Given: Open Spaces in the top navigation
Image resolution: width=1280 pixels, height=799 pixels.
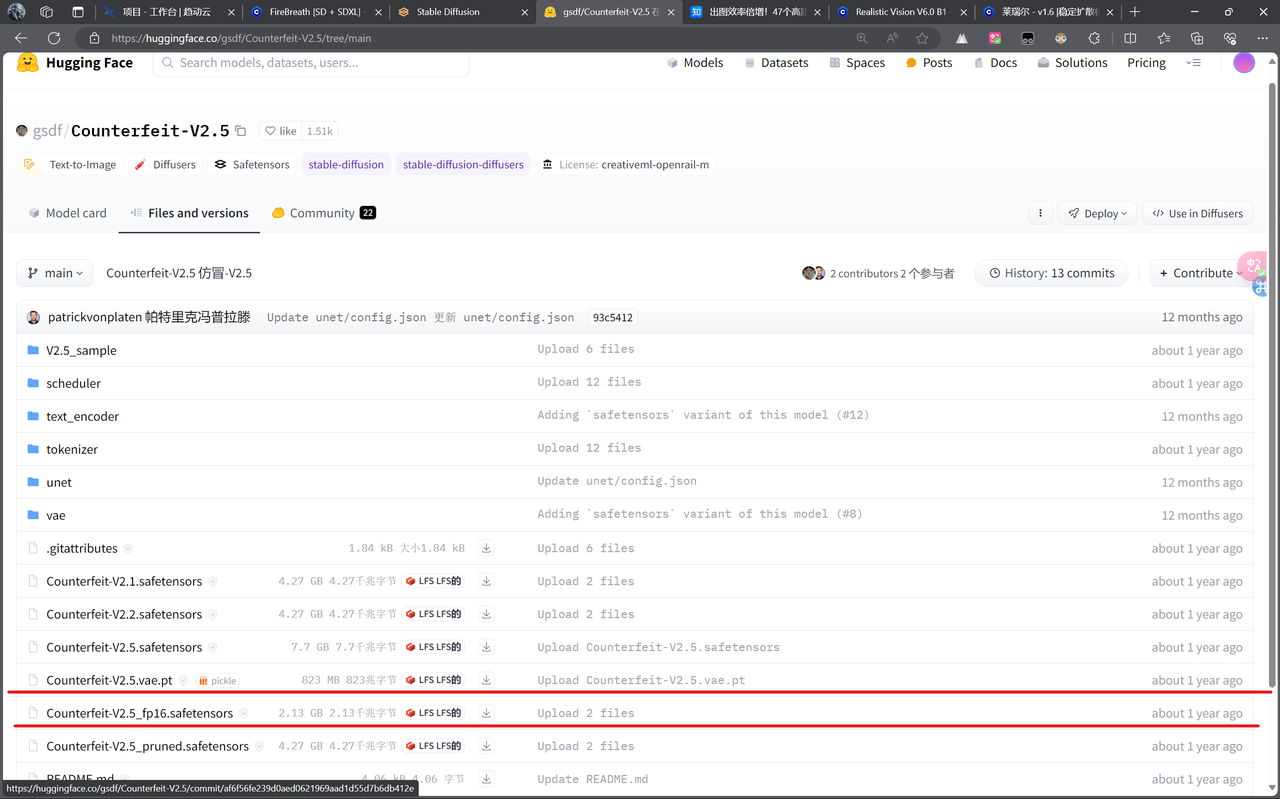Looking at the screenshot, I should coord(857,62).
